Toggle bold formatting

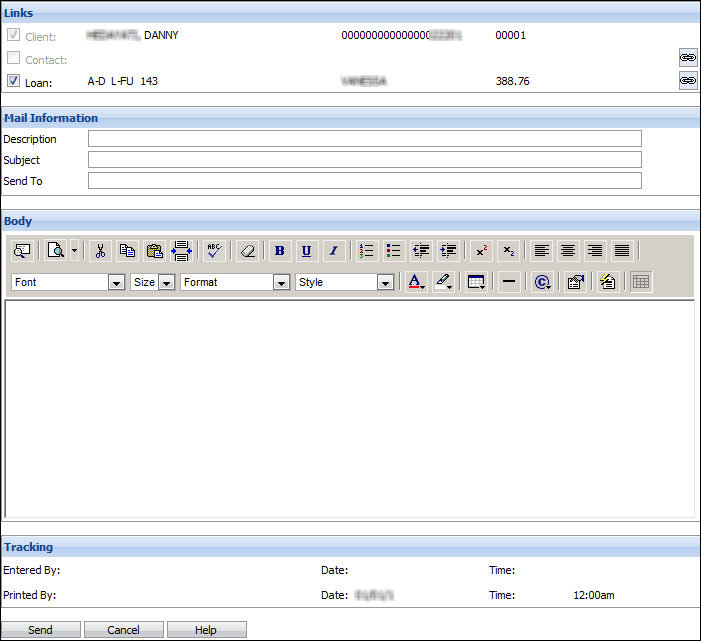pyautogui.click(x=280, y=251)
